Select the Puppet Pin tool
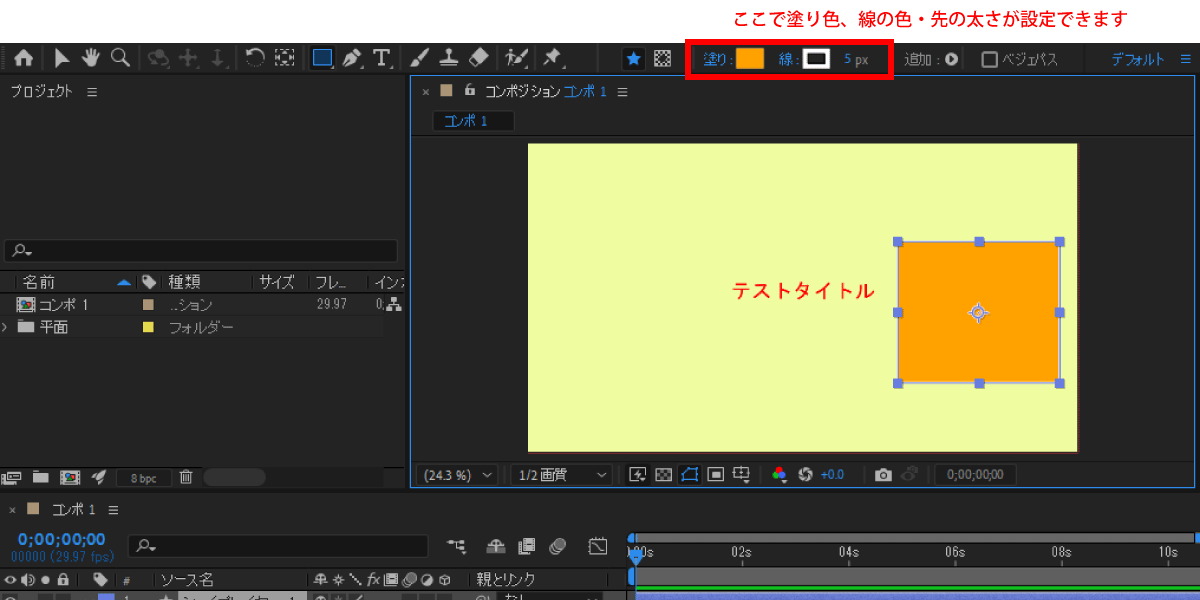The height and width of the screenshot is (600, 1200). click(x=552, y=58)
